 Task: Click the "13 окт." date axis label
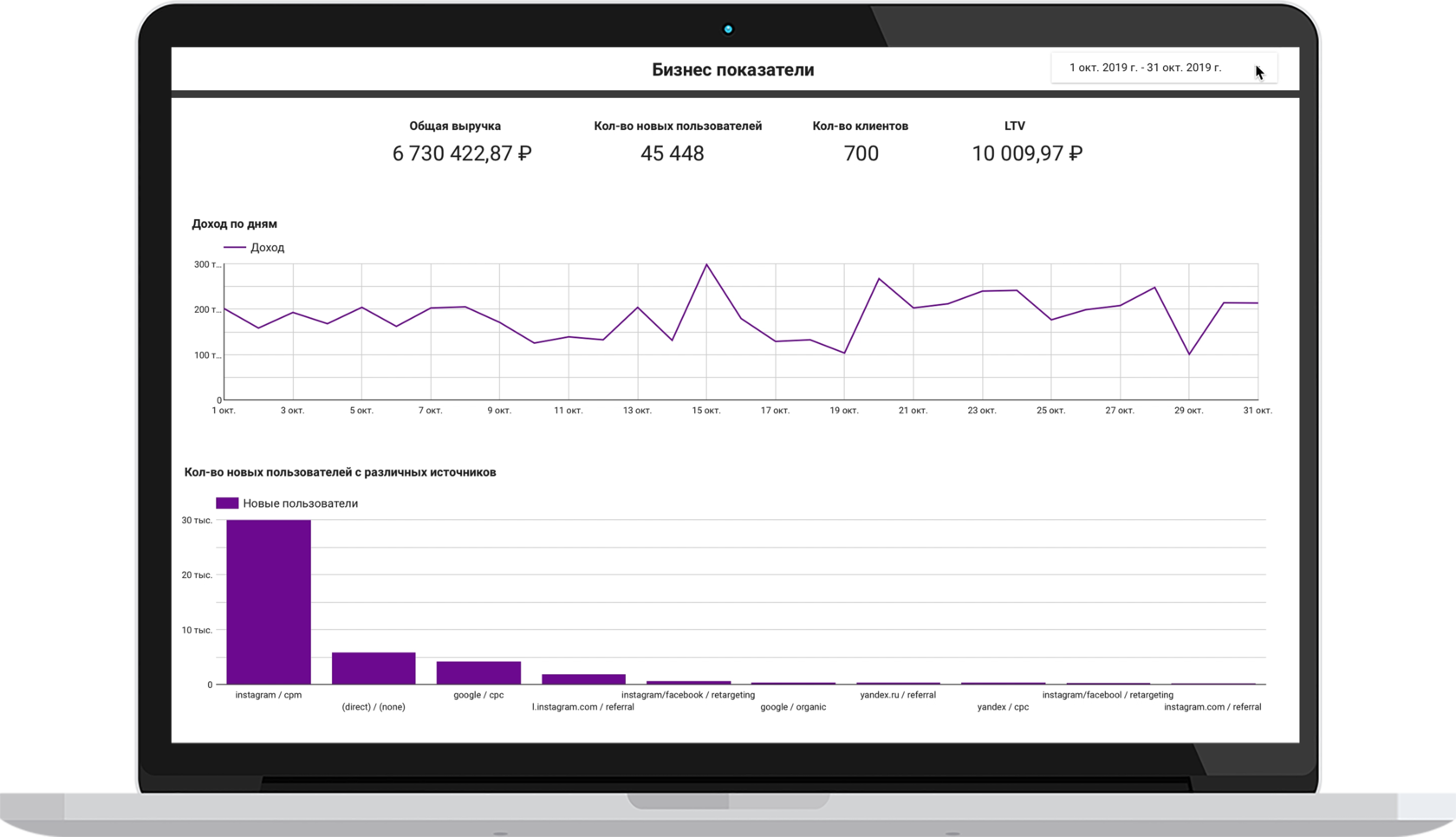click(x=637, y=411)
